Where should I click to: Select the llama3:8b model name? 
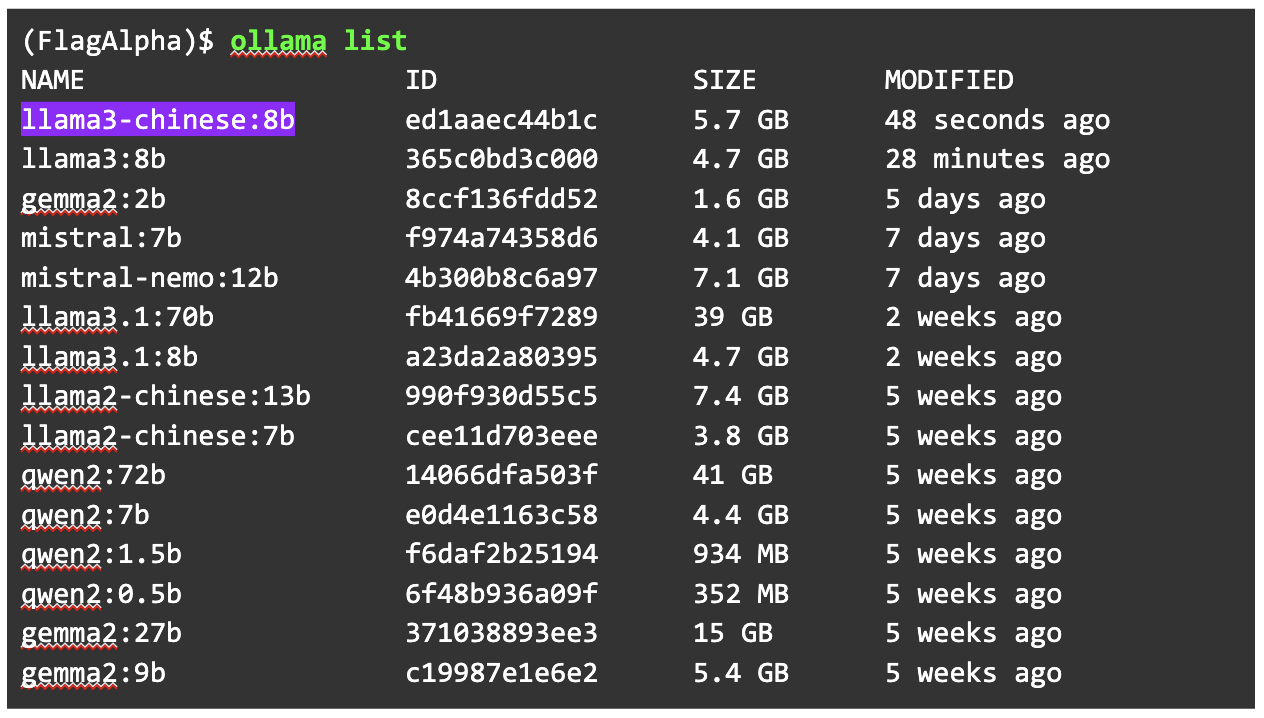(x=93, y=159)
